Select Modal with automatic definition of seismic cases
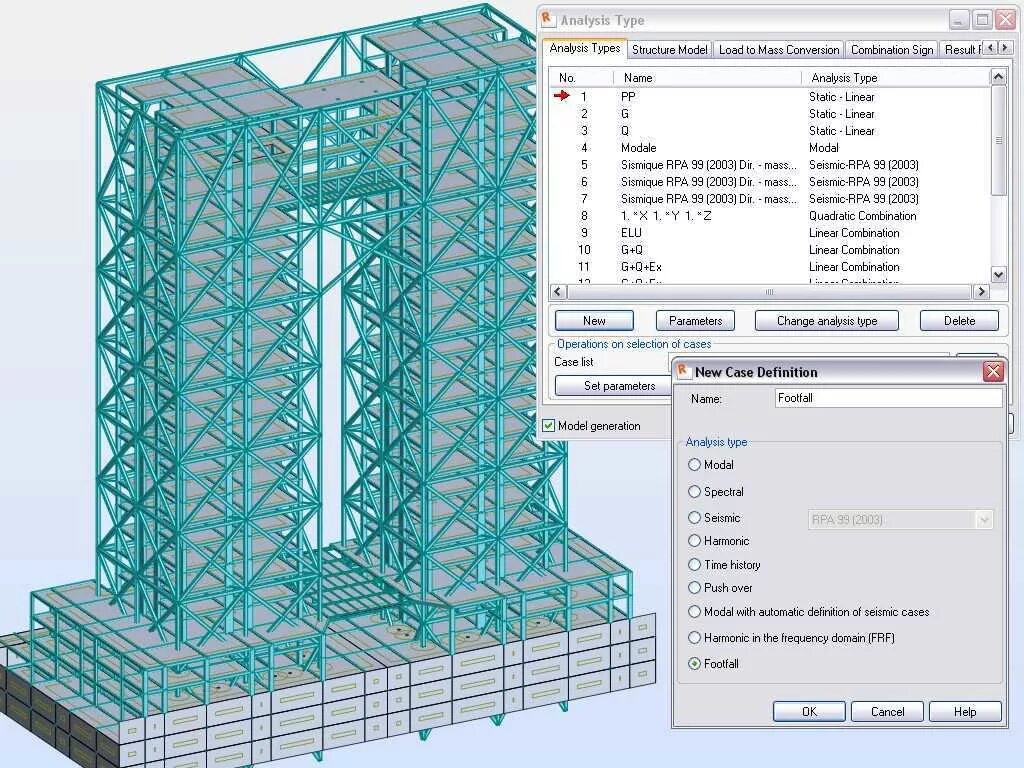 [x=694, y=612]
